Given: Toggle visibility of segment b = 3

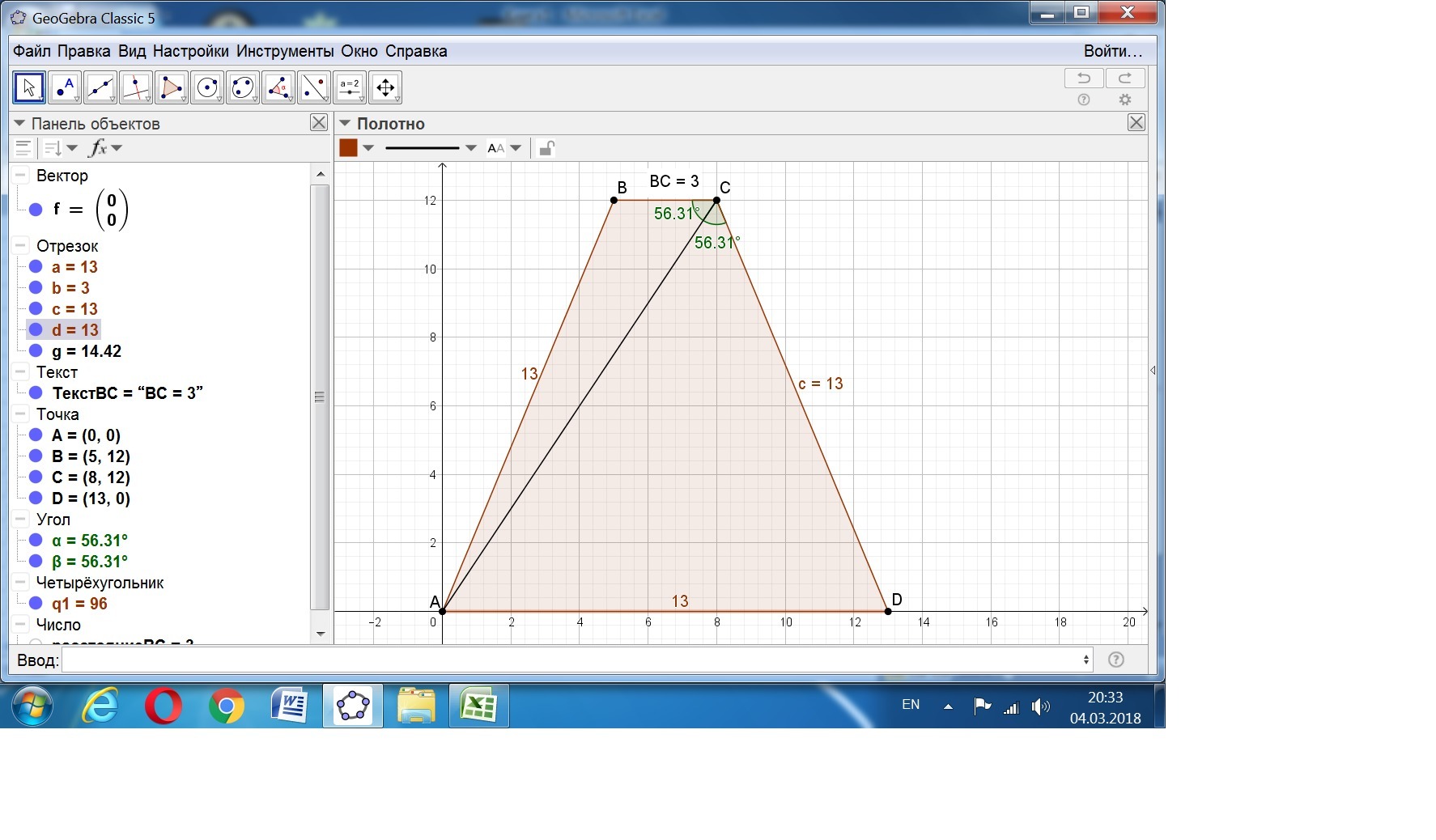Looking at the screenshot, I should coord(36,288).
